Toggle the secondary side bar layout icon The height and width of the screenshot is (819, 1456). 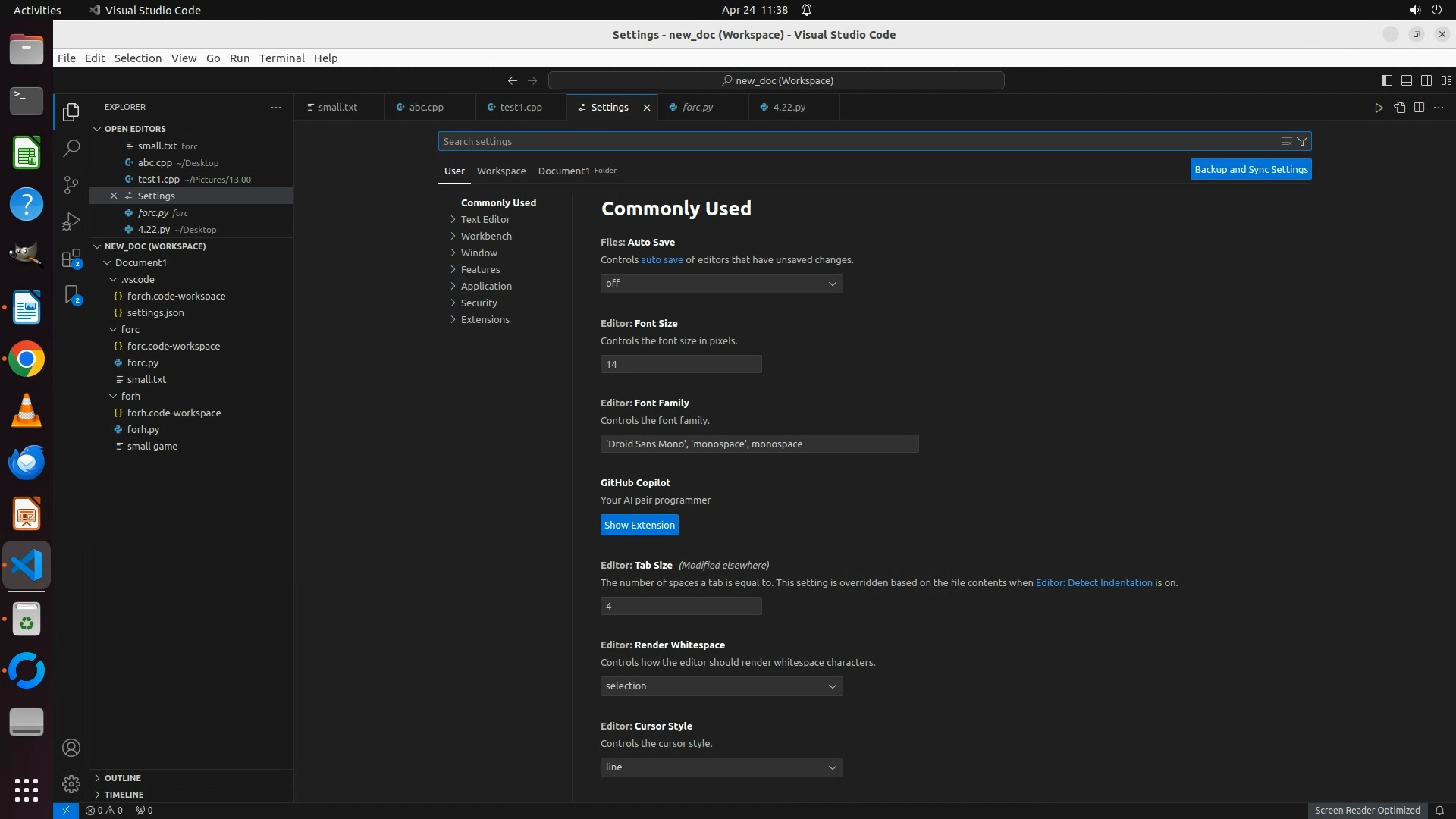pyautogui.click(x=1426, y=80)
